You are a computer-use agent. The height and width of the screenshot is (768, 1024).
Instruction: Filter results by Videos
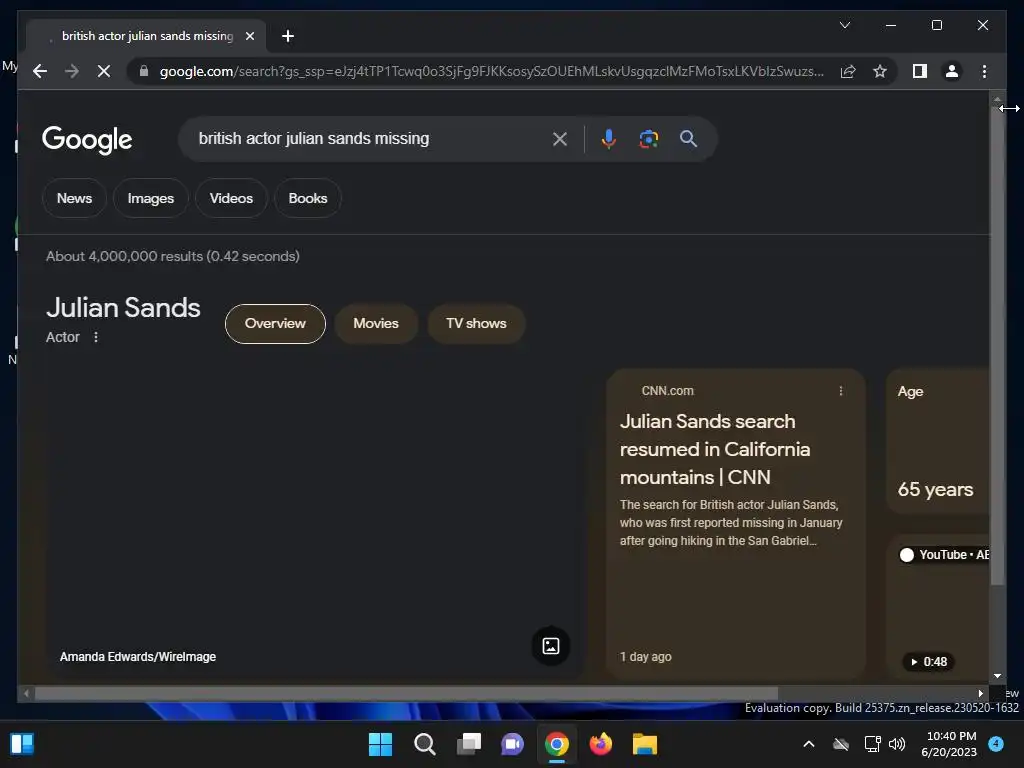(231, 198)
